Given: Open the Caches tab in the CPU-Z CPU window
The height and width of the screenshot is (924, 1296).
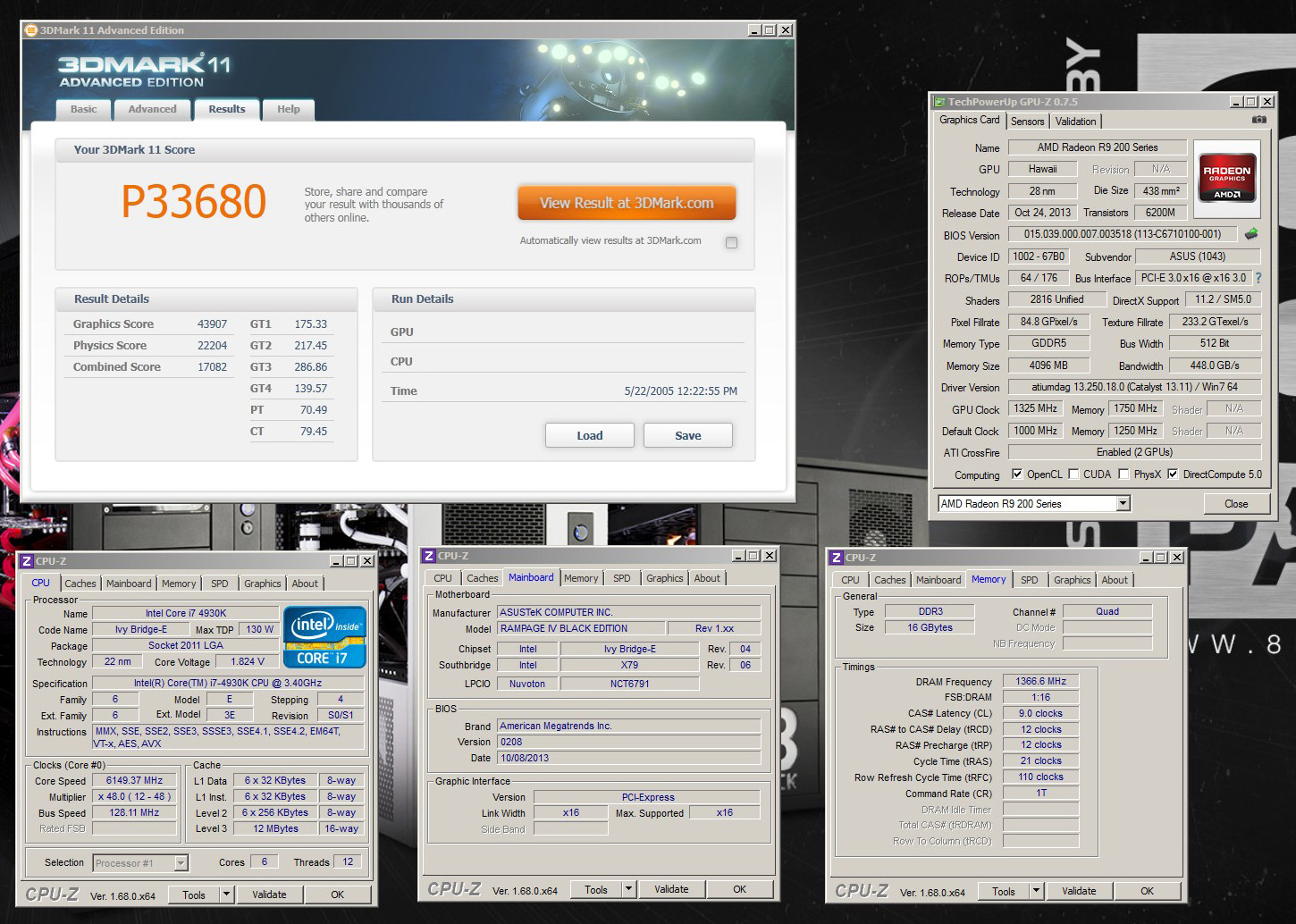Looking at the screenshot, I should (80, 584).
